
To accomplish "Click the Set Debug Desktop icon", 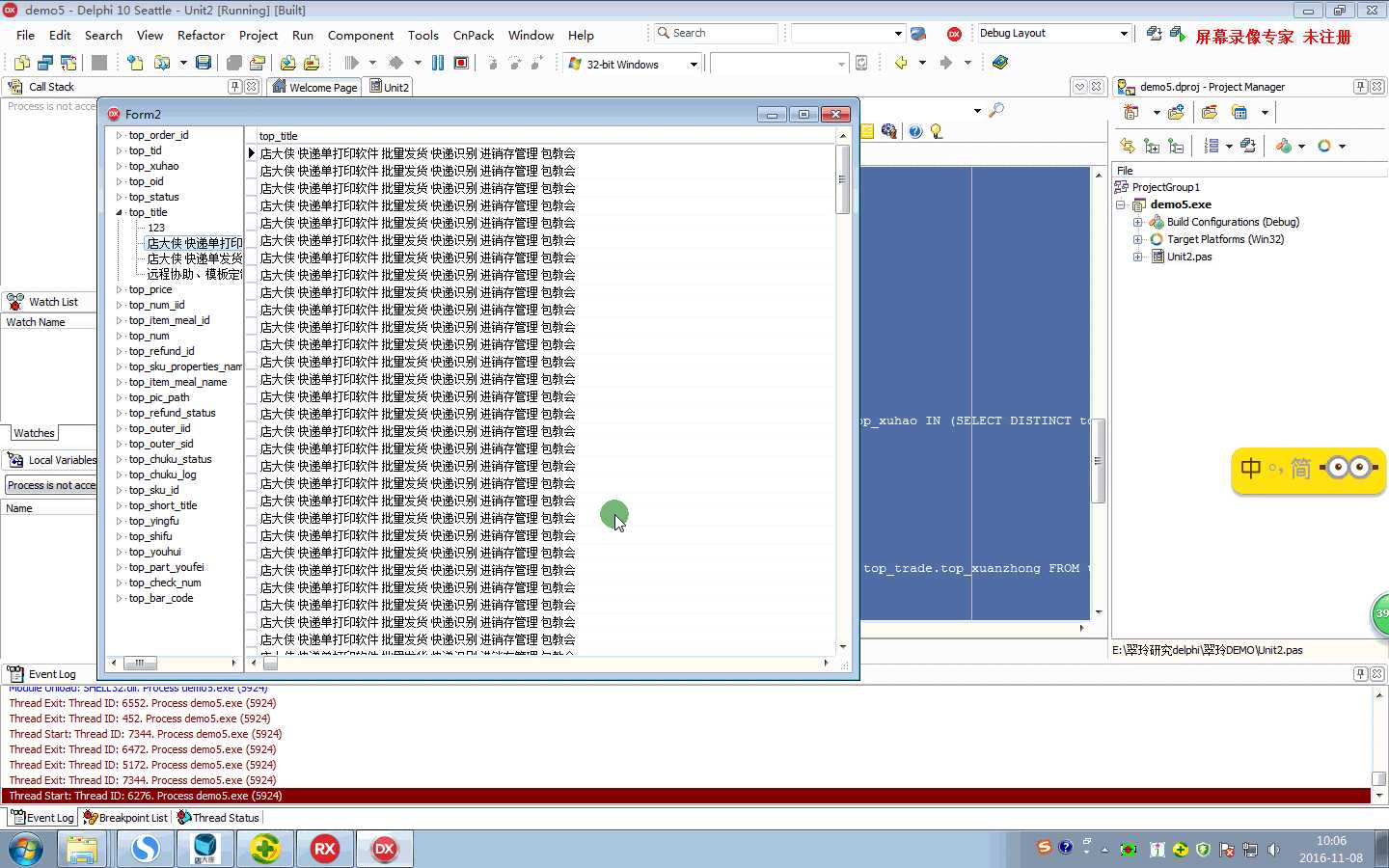I will [x=1178, y=34].
